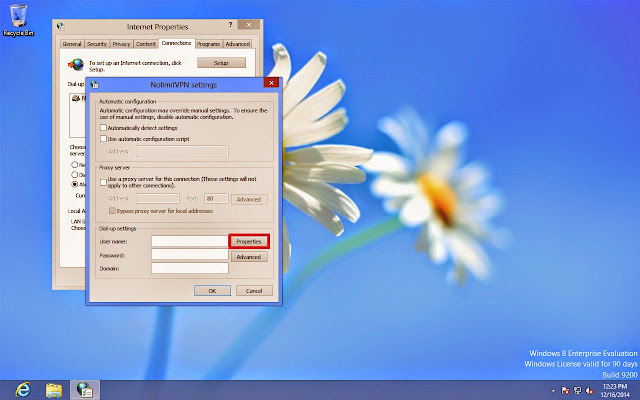
Task: Close the NolimitVPN settings dialog
Action: coord(271,82)
